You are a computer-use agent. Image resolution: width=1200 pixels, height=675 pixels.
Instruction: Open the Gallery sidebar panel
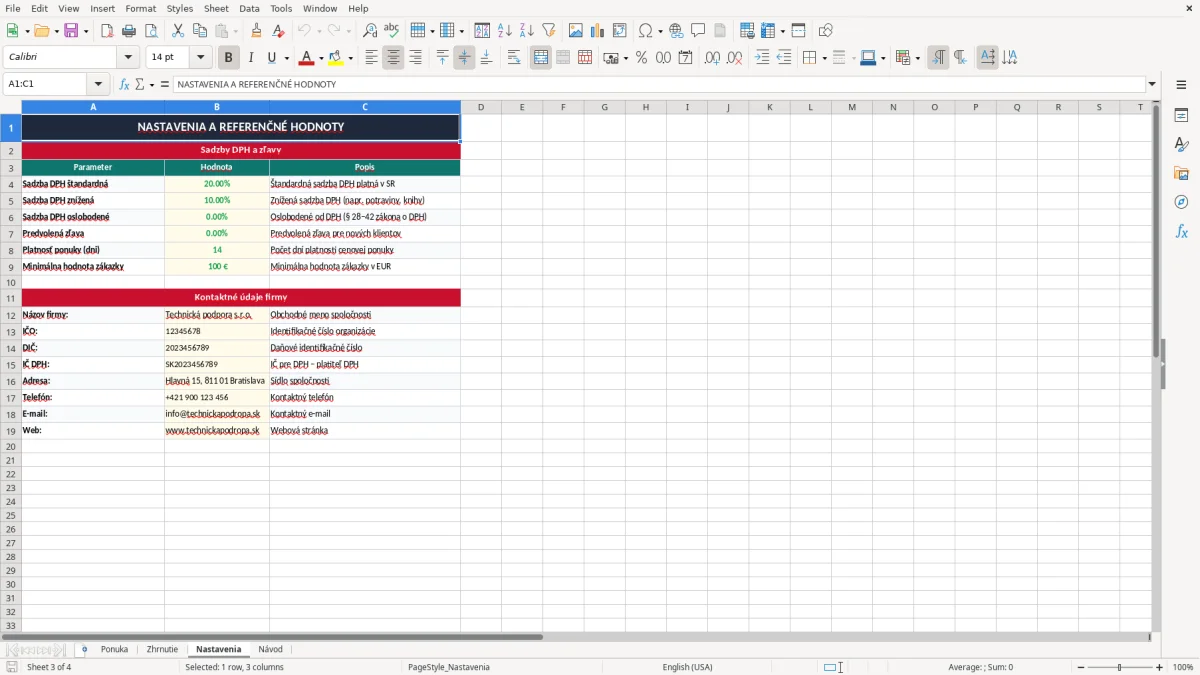(1181, 173)
